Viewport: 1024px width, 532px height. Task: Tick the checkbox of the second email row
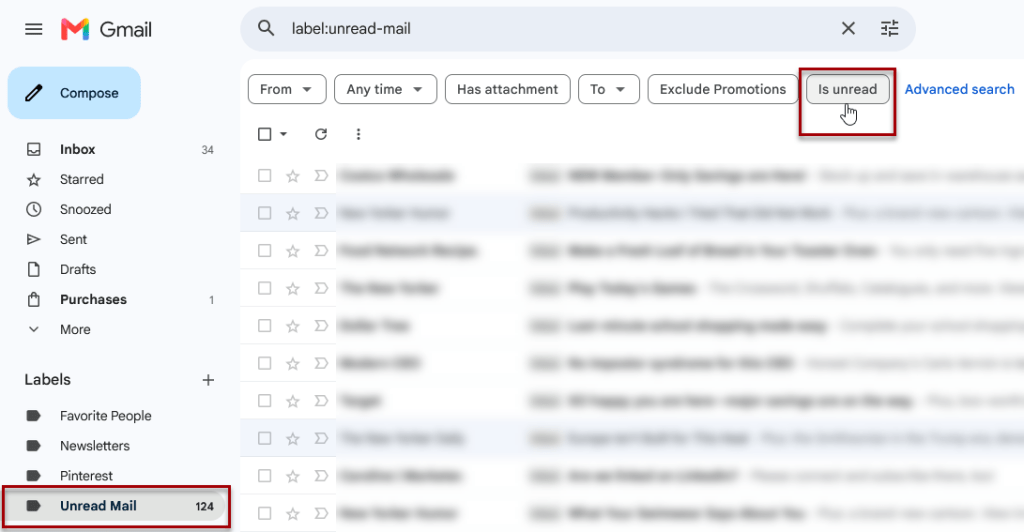click(x=264, y=213)
